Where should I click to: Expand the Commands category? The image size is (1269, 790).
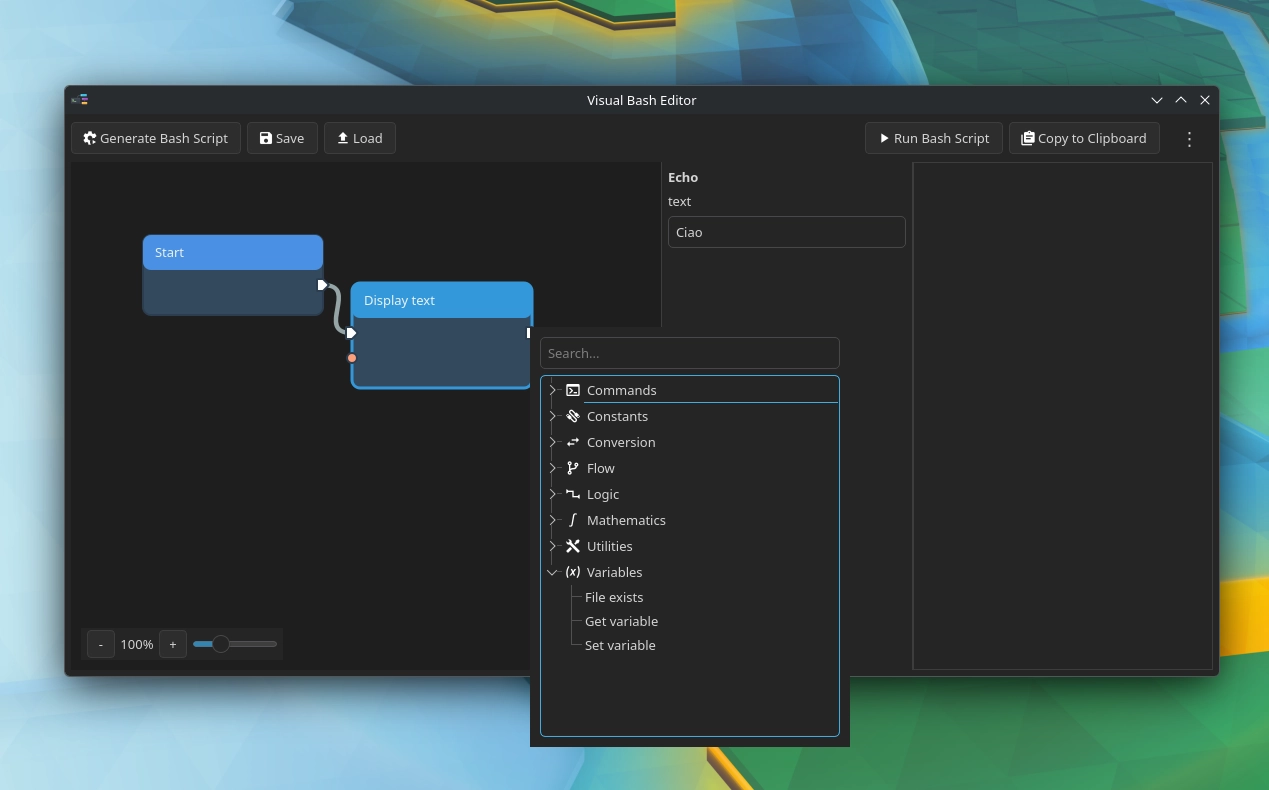point(552,390)
